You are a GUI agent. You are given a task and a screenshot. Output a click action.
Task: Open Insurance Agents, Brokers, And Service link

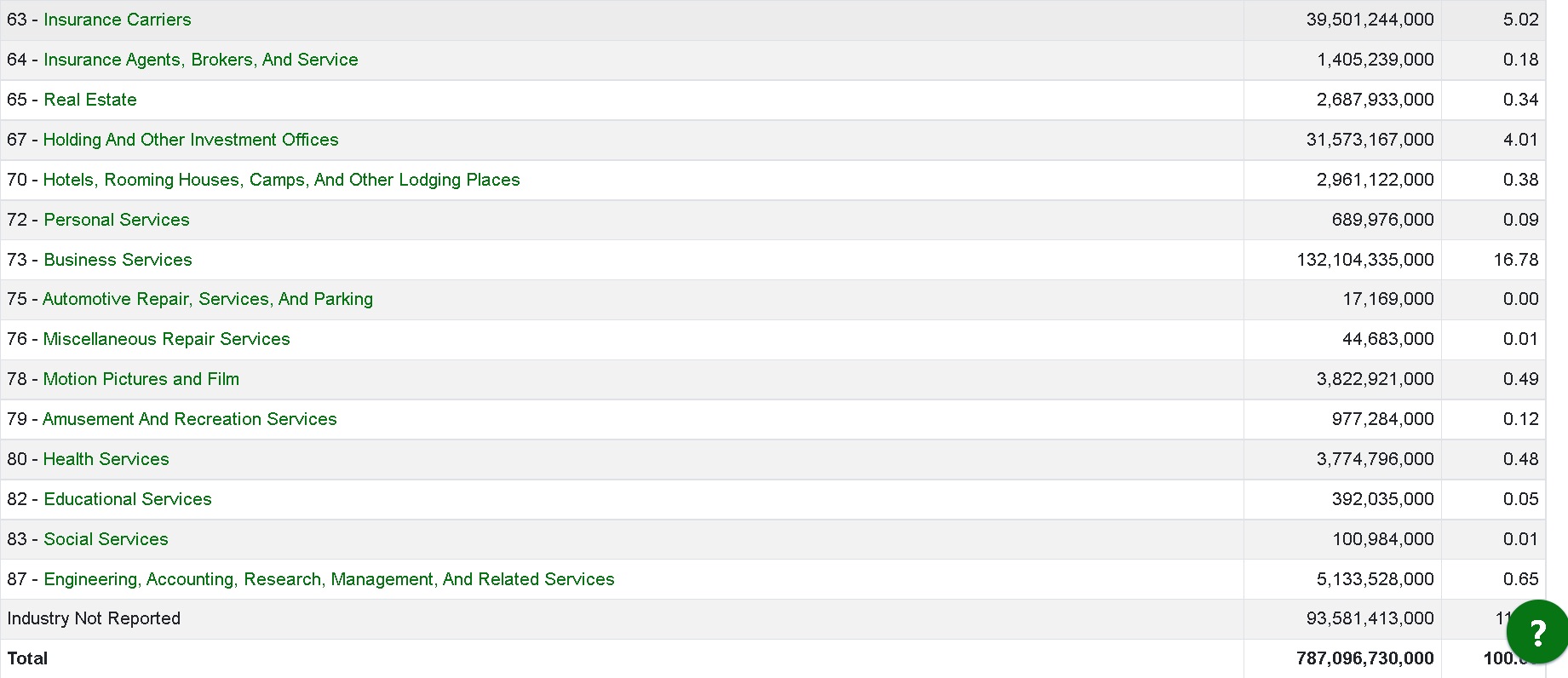pyautogui.click(x=201, y=60)
